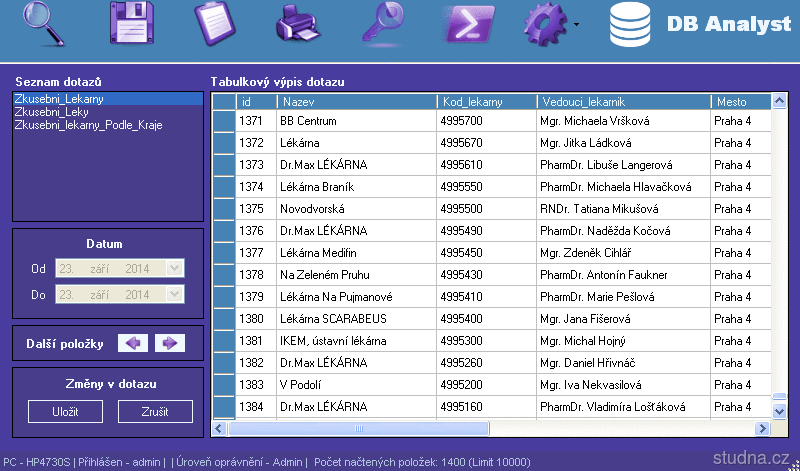The width and height of the screenshot is (800, 471).
Task: Click the key icon in toolbar
Action: (384, 24)
